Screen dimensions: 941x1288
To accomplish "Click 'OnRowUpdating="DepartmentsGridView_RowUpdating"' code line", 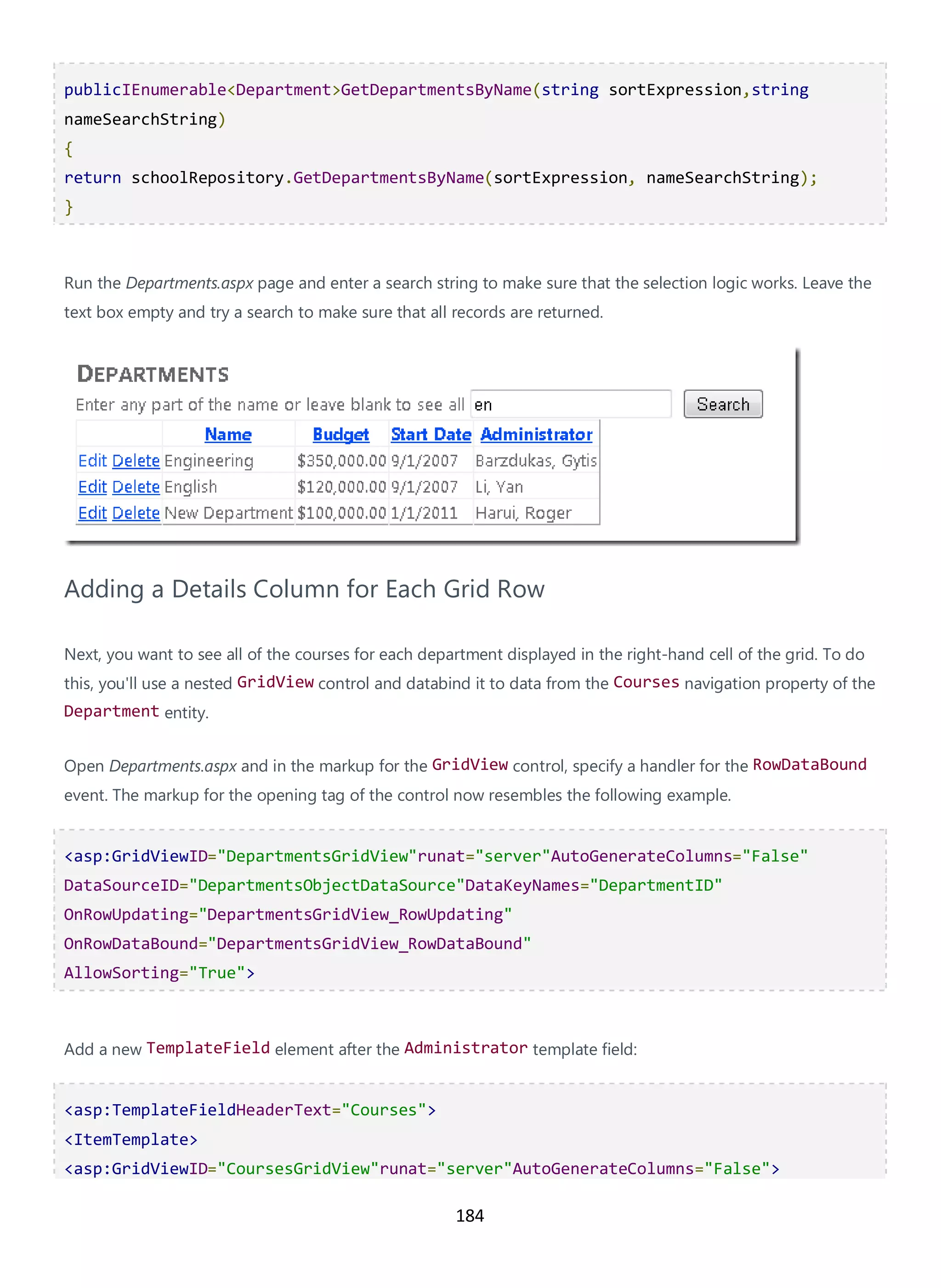I will [288, 914].
